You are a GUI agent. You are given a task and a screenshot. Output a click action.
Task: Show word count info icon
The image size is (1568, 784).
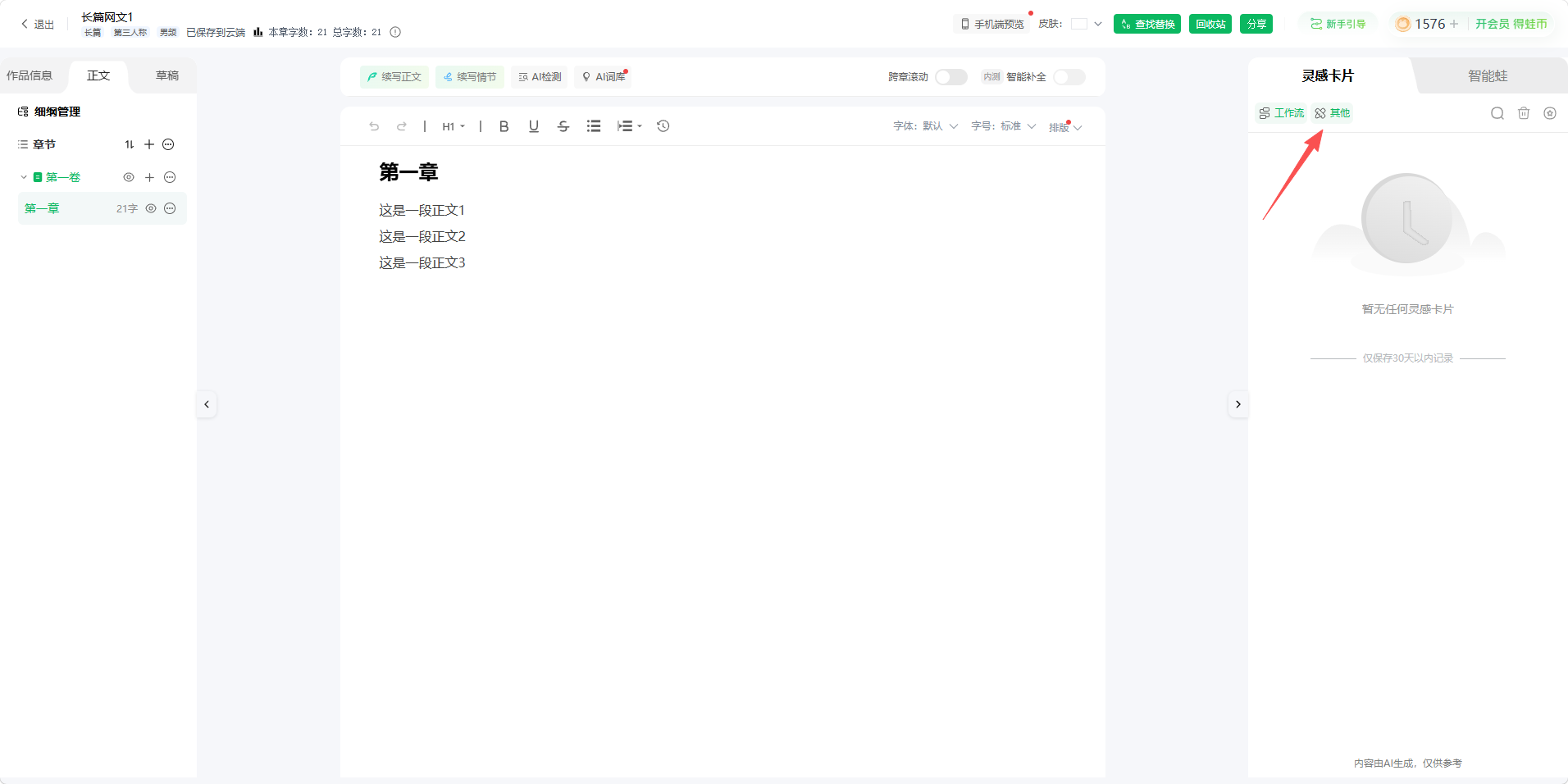pos(395,32)
